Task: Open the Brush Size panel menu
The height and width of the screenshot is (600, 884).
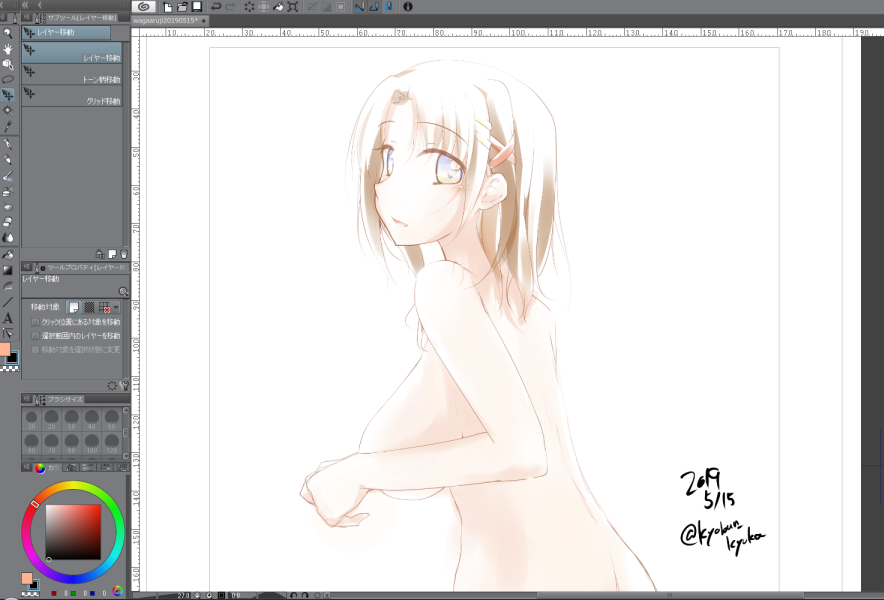Action: 26,399
